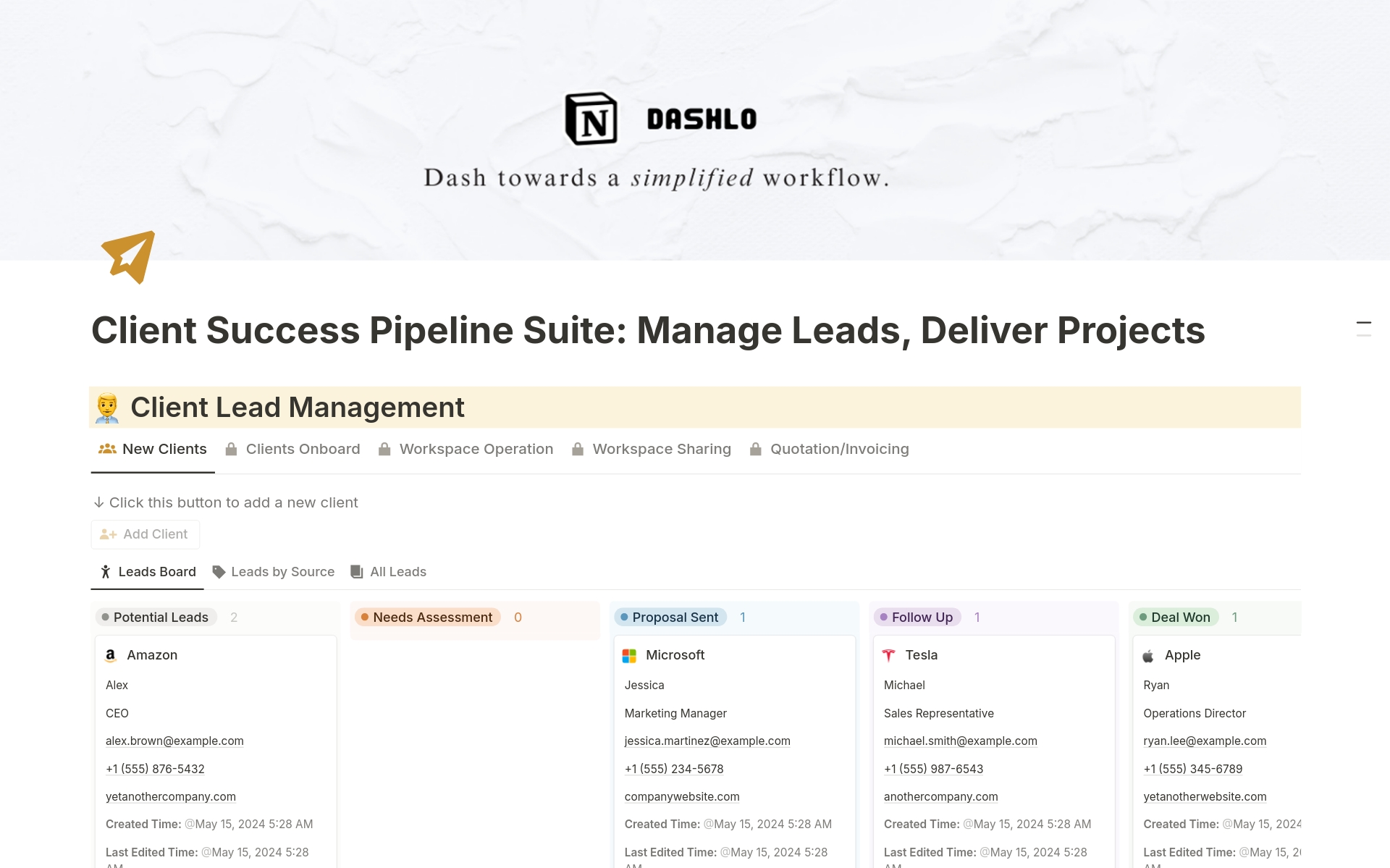Open the companywebsite.com link on Microsoft card
This screenshot has width=1390, height=868.
point(681,796)
